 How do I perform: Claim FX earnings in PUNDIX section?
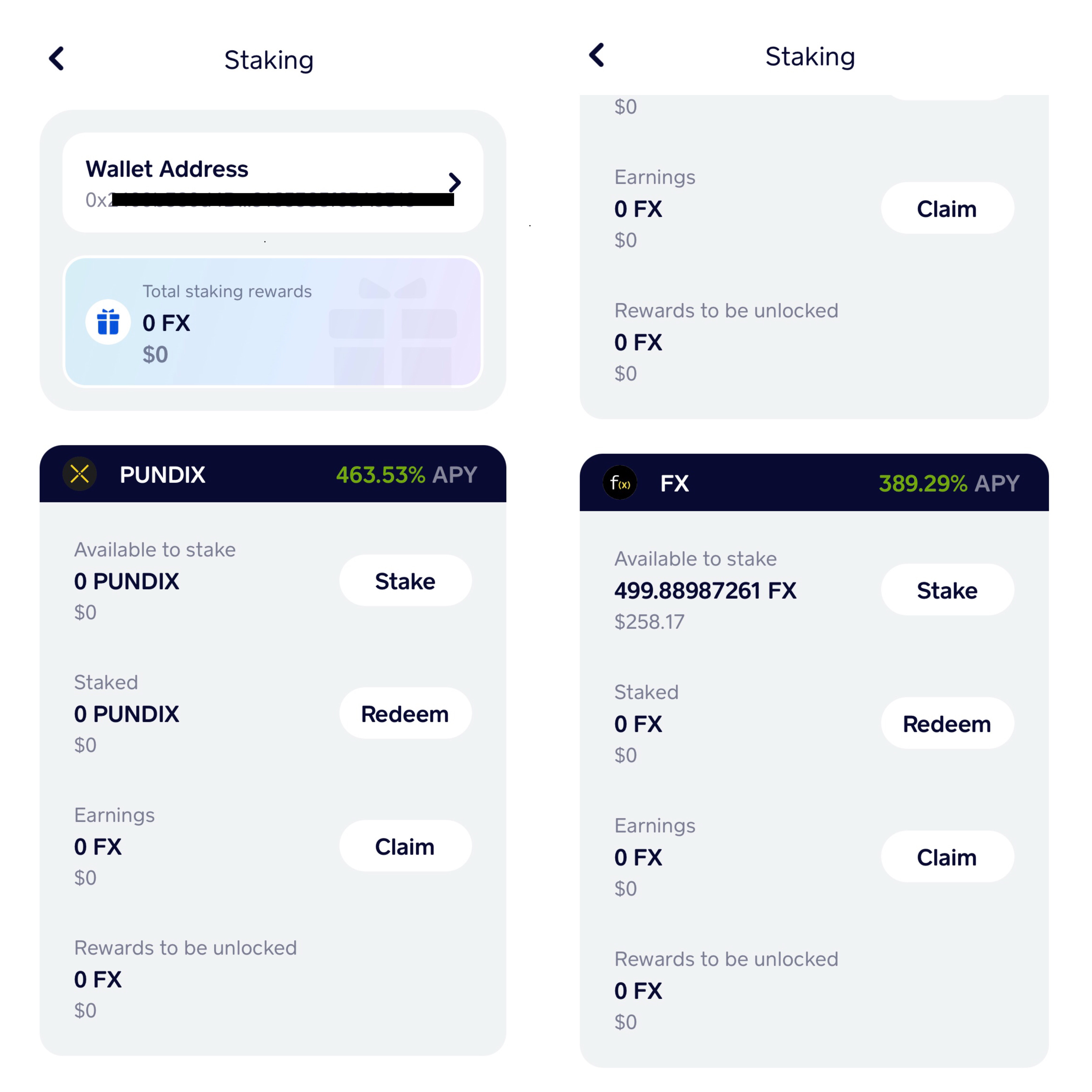405,846
